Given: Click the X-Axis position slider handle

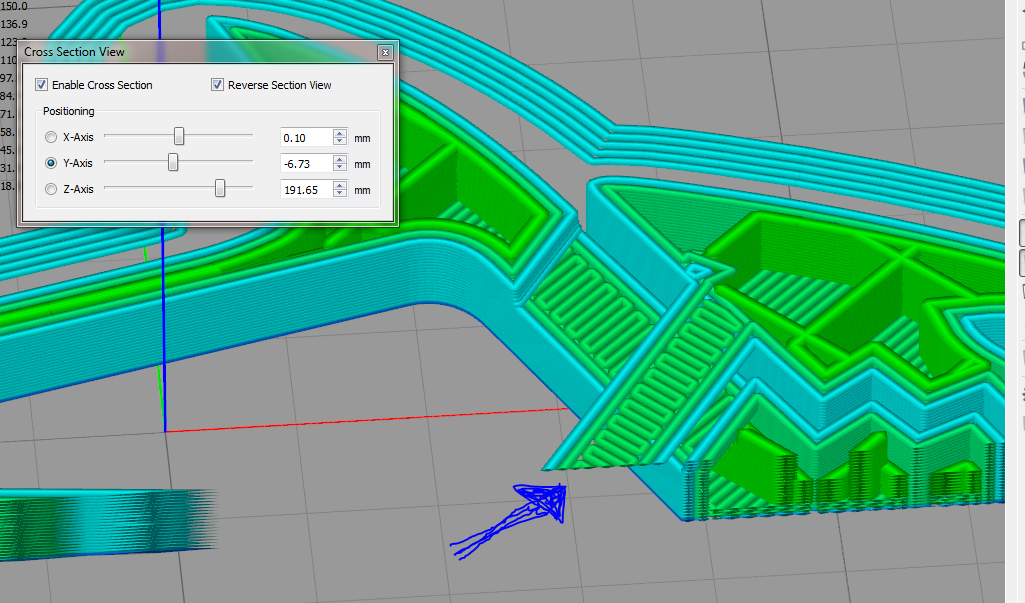Looking at the screenshot, I should pos(178,136).
